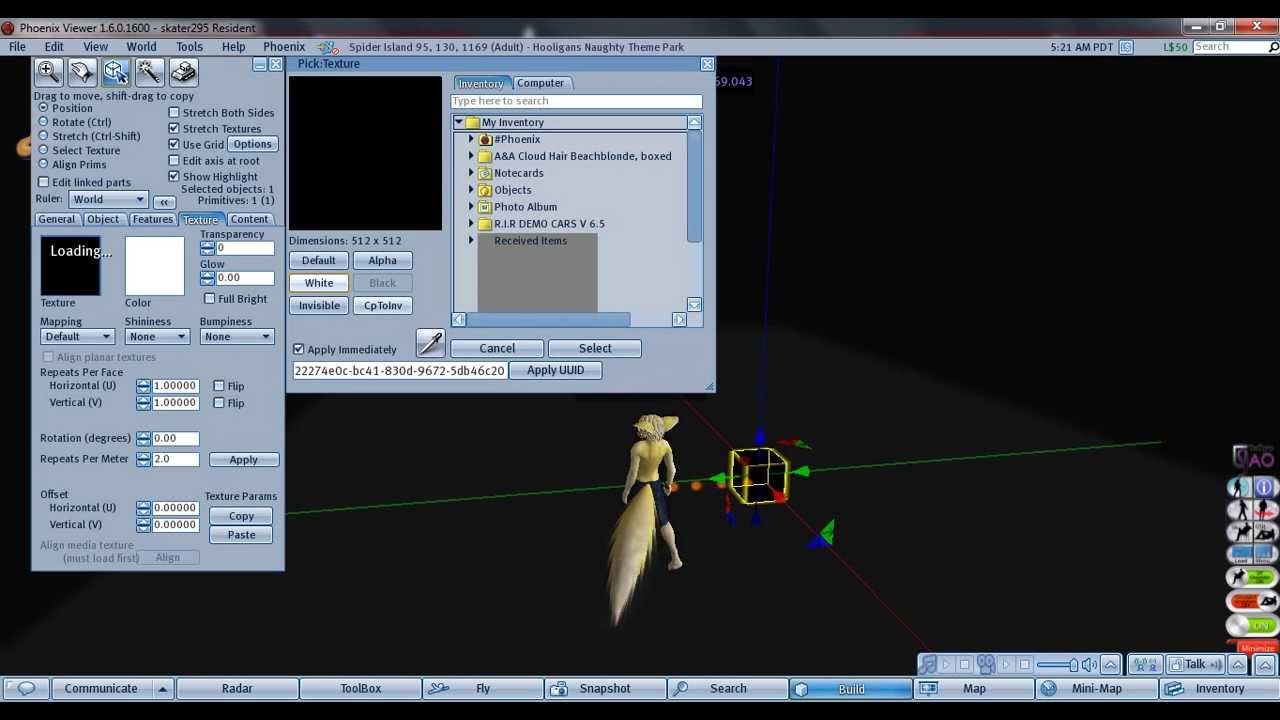Select the Create magic wand tool

[149, 71]
